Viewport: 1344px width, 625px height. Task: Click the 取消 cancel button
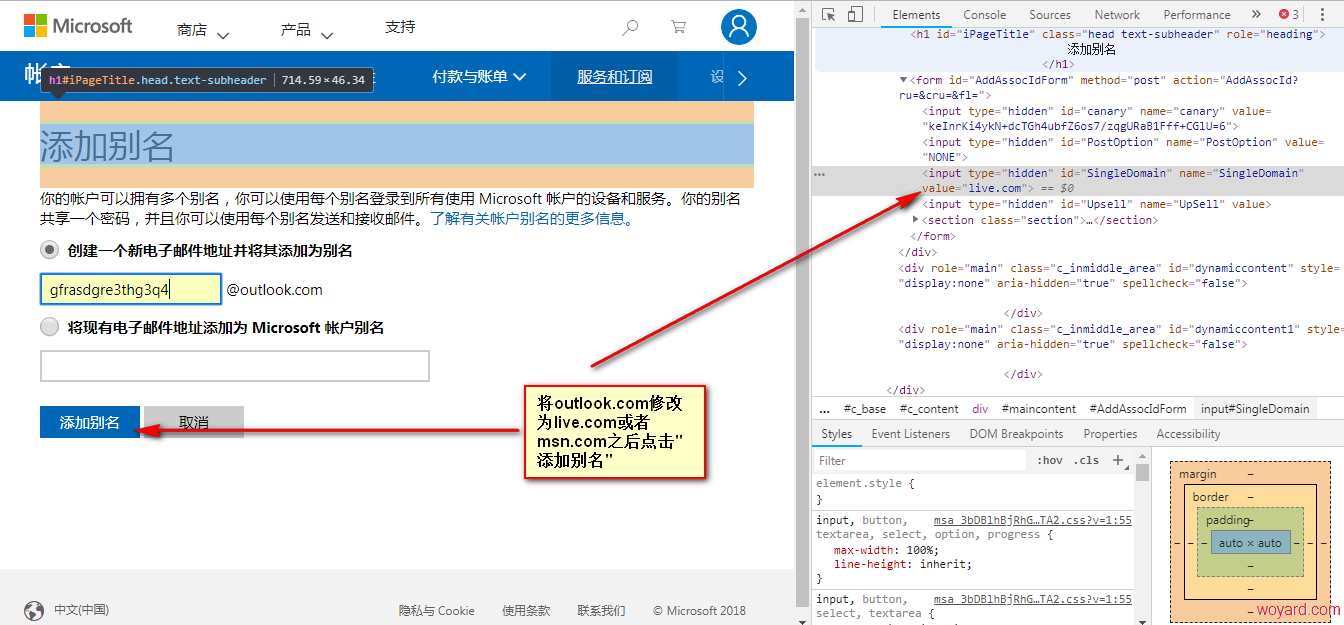(x=194, y=422)
